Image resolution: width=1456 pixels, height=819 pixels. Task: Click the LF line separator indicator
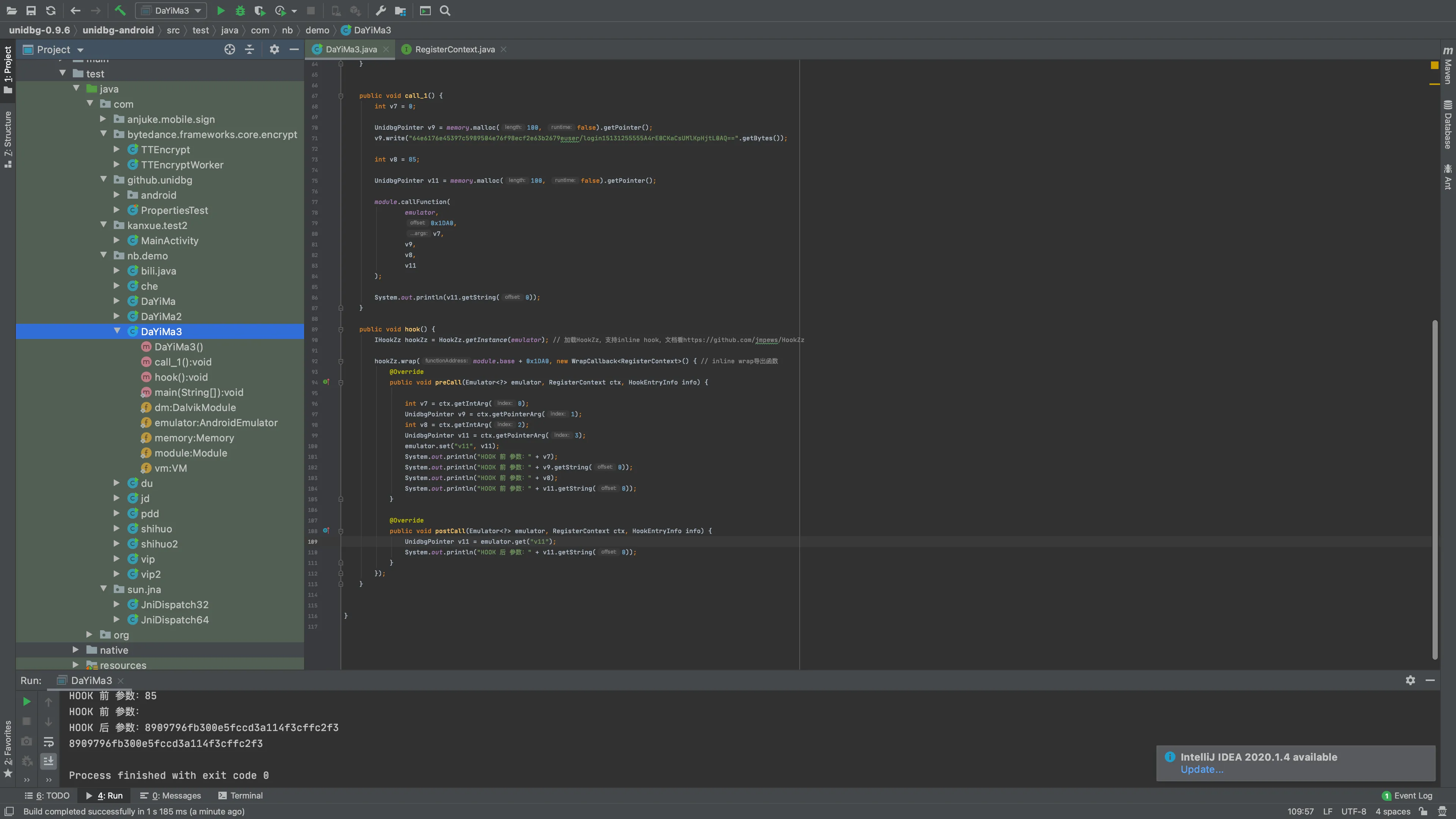pos(1328,811)
